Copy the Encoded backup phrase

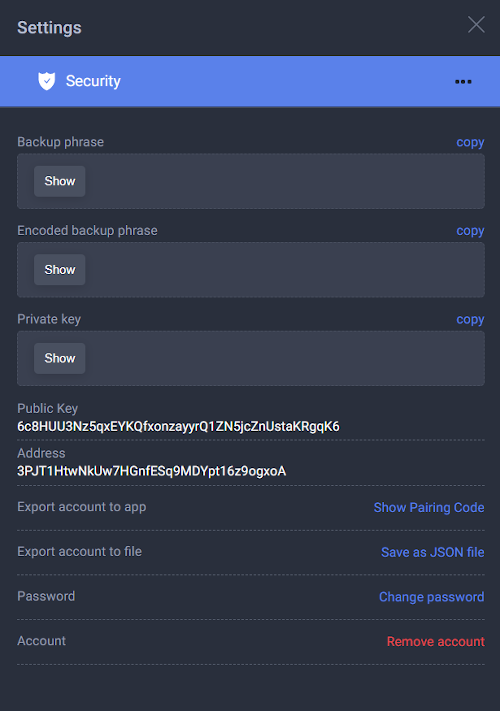point(470,231)
